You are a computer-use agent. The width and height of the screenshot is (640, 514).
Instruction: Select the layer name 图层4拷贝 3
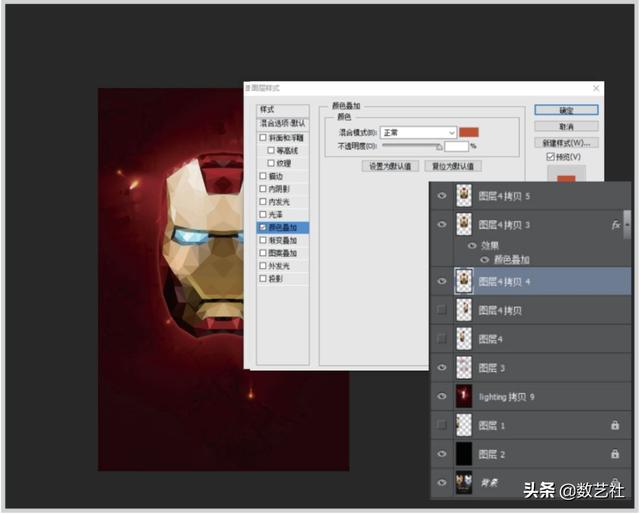click(504, 225)
